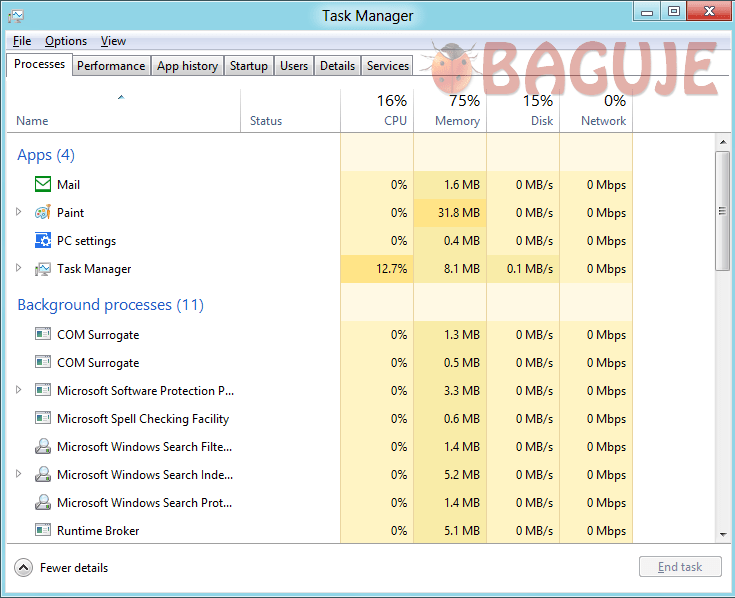Click the Paint palette icon
The width and height of the screenshot is (735, 598).
click(x=43, y=212)
